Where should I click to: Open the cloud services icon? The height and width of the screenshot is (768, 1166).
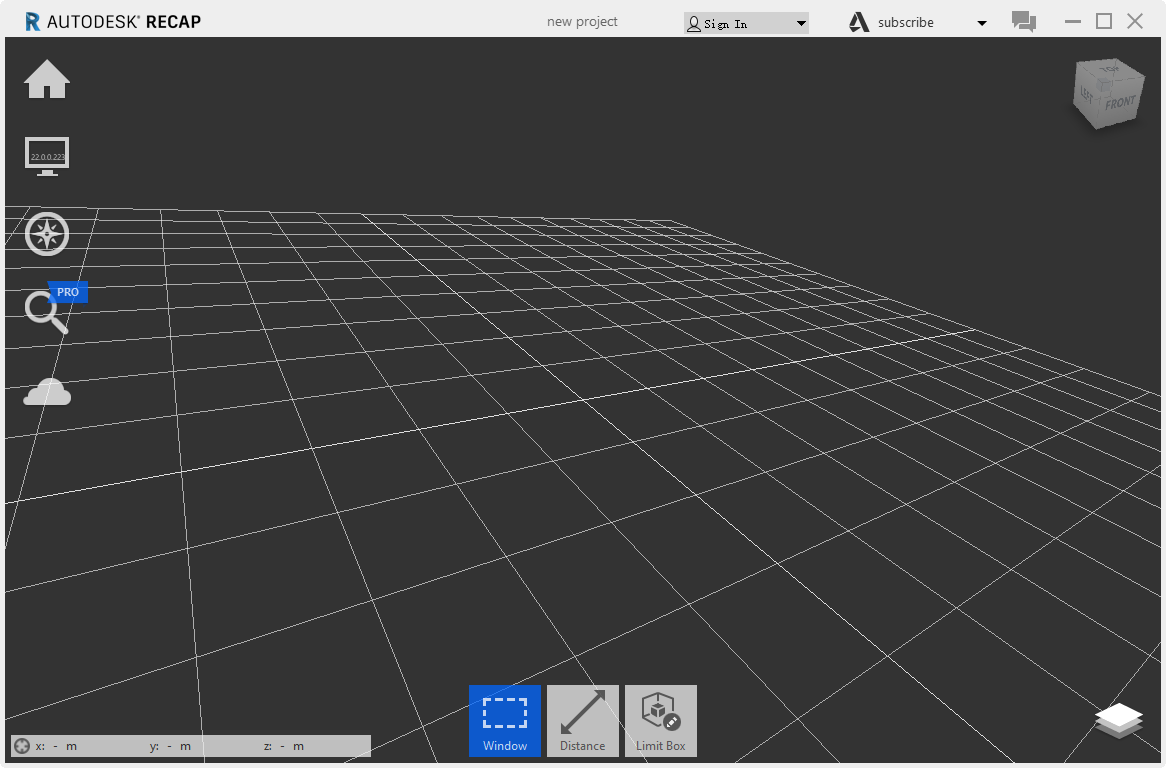[47, 392]
